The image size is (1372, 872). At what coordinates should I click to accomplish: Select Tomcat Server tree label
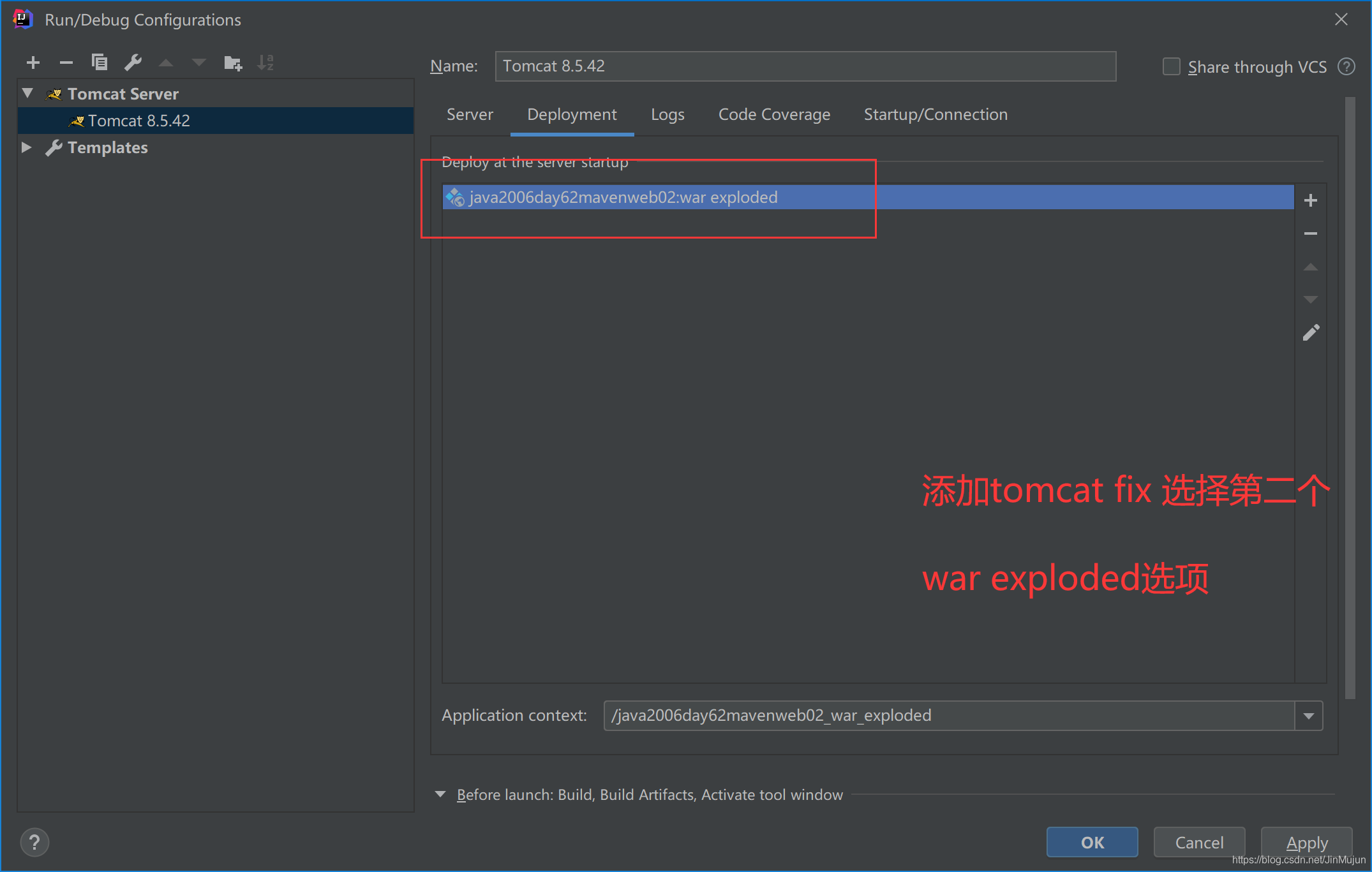123,94
